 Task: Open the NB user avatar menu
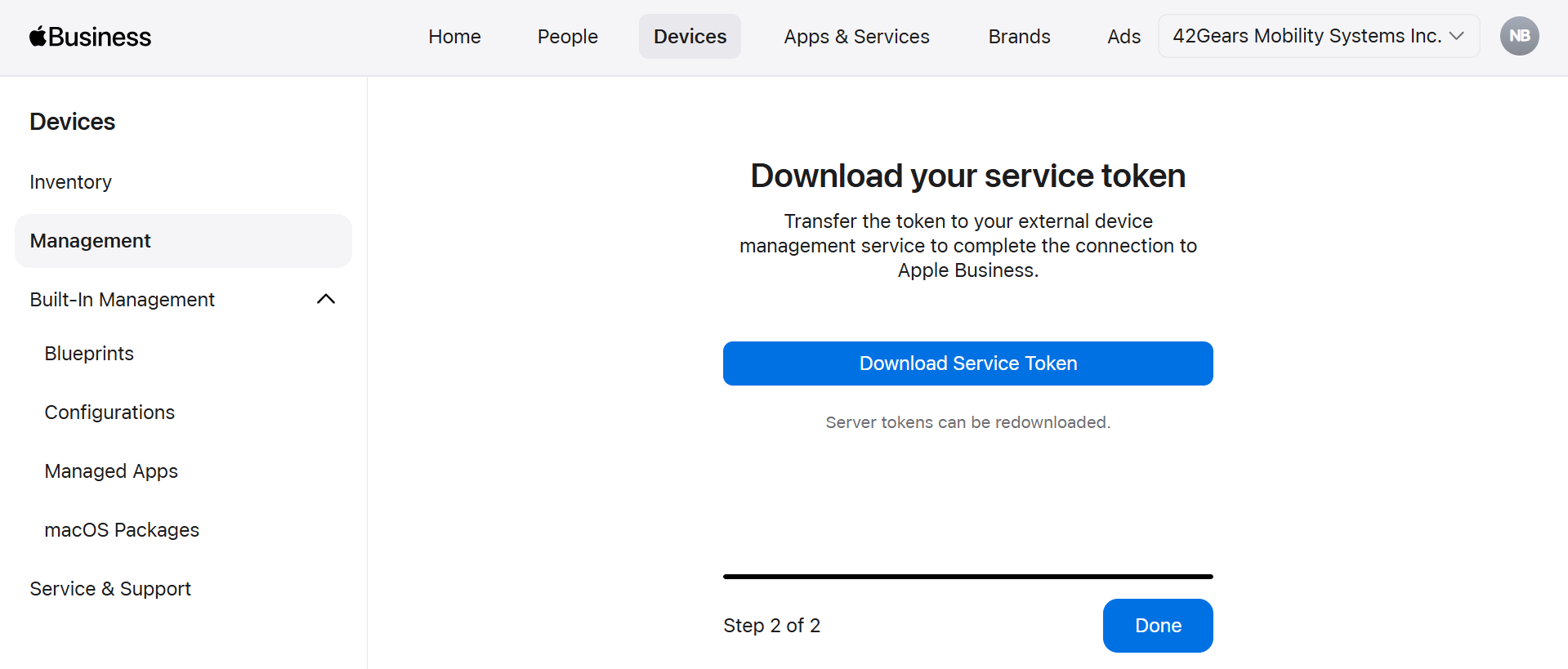(x=1519, y=36)
